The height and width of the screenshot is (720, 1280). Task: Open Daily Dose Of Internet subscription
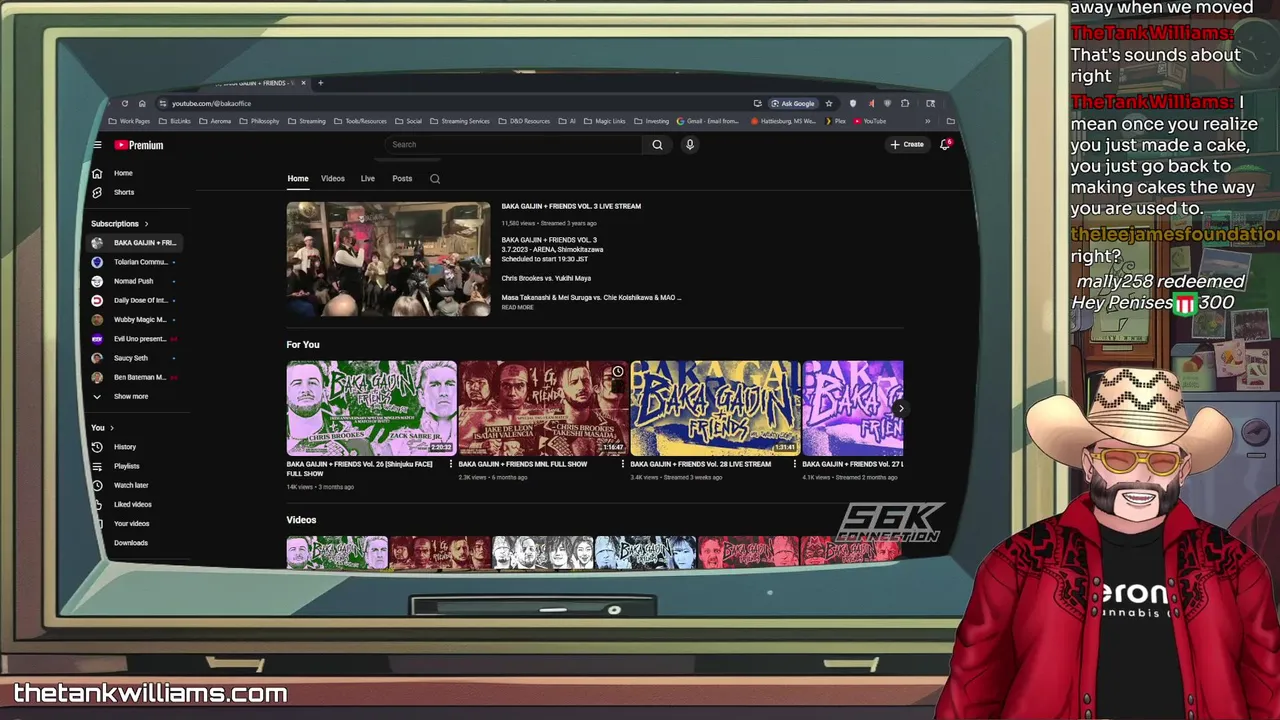click(x=136, y=300)
